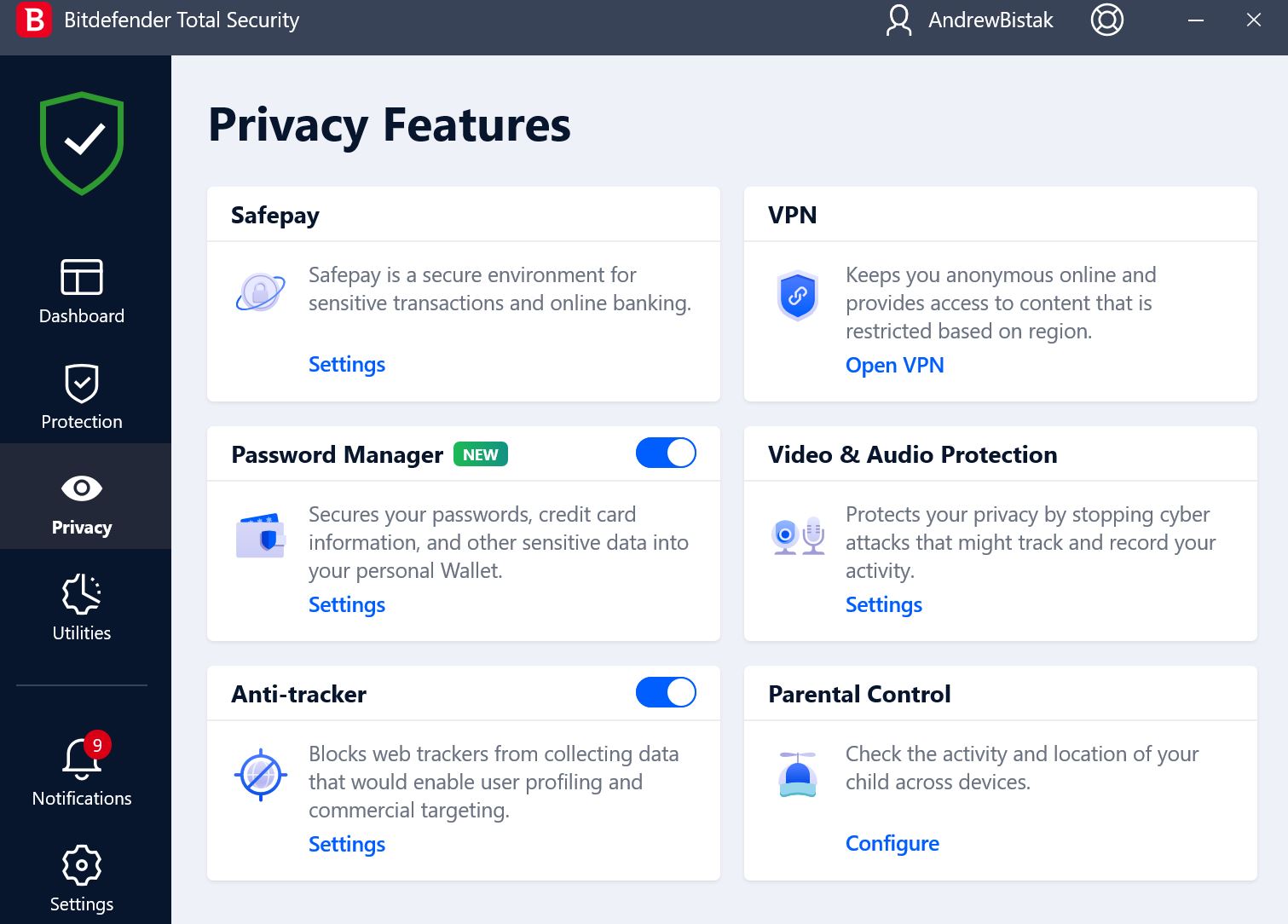Go to the Protection shield section
This screenshot has height=924, width=1288.
[x=82, y=383]
